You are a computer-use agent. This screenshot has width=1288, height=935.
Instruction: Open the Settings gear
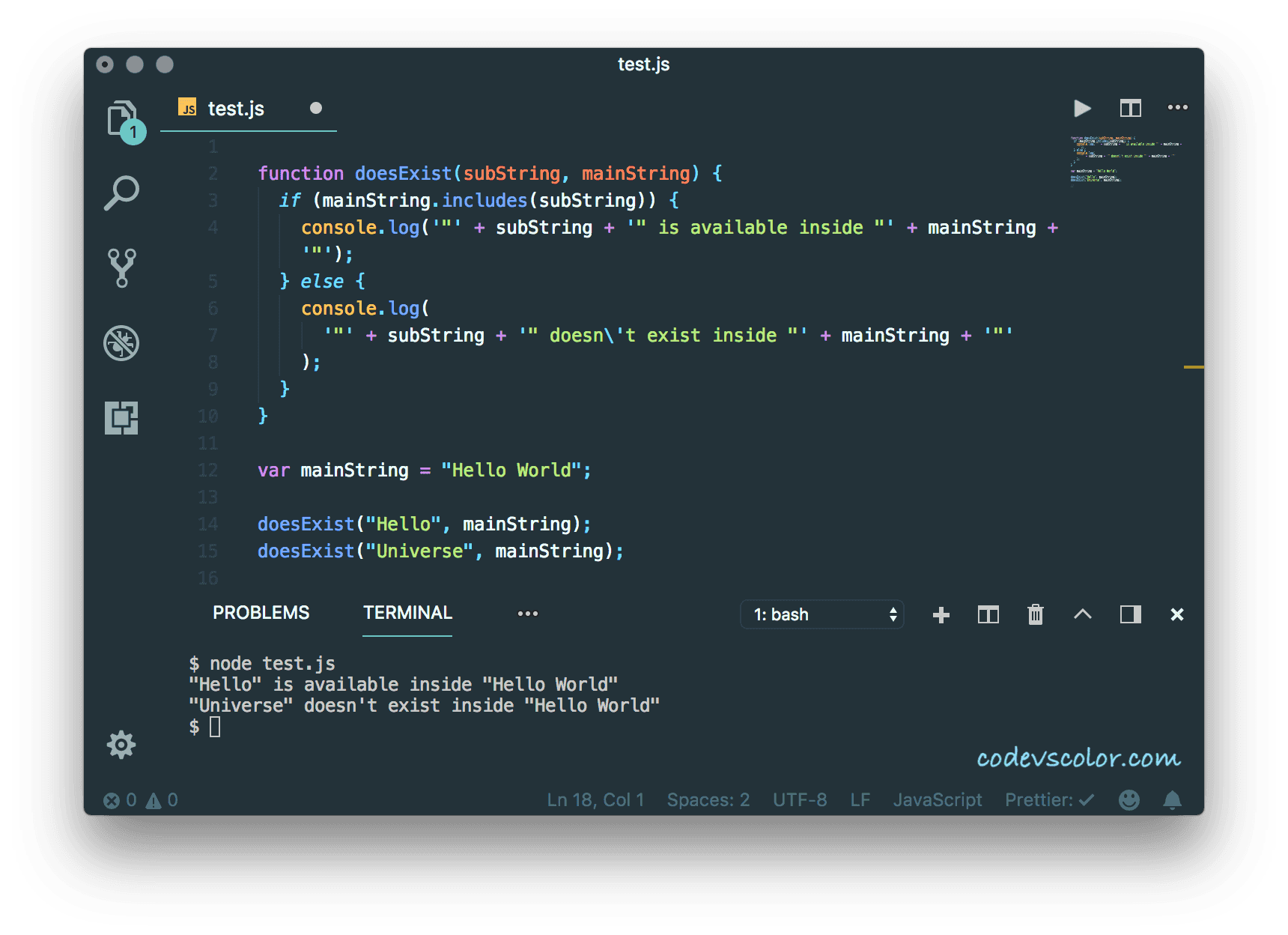click(x=121, y=745)
